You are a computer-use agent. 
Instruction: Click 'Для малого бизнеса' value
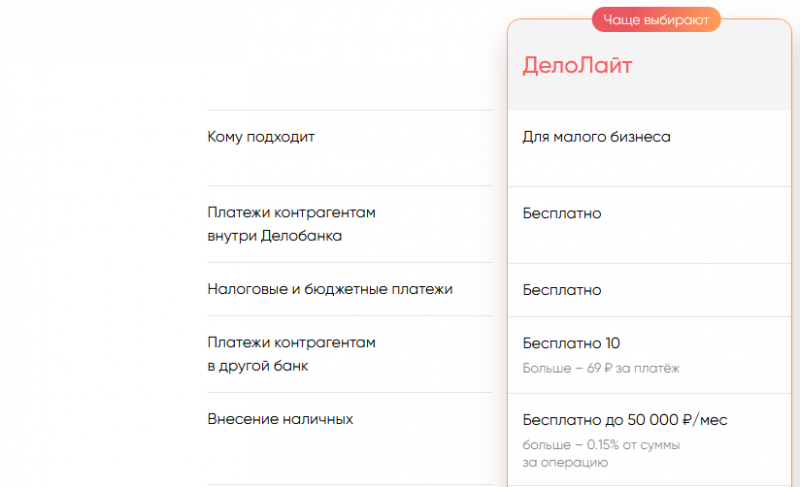[596, 137]
